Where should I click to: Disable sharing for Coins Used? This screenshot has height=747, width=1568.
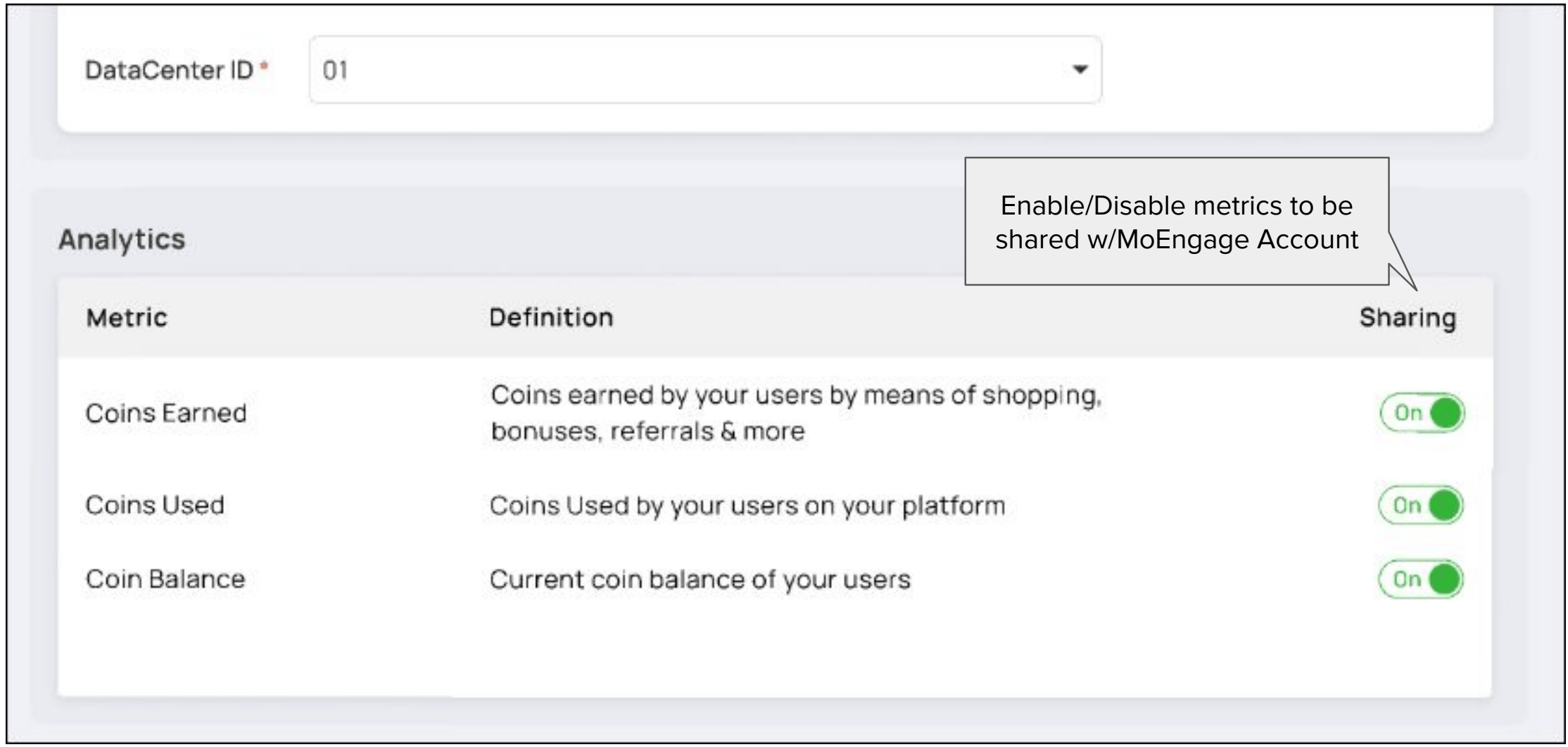click(x=1421, y=505)
